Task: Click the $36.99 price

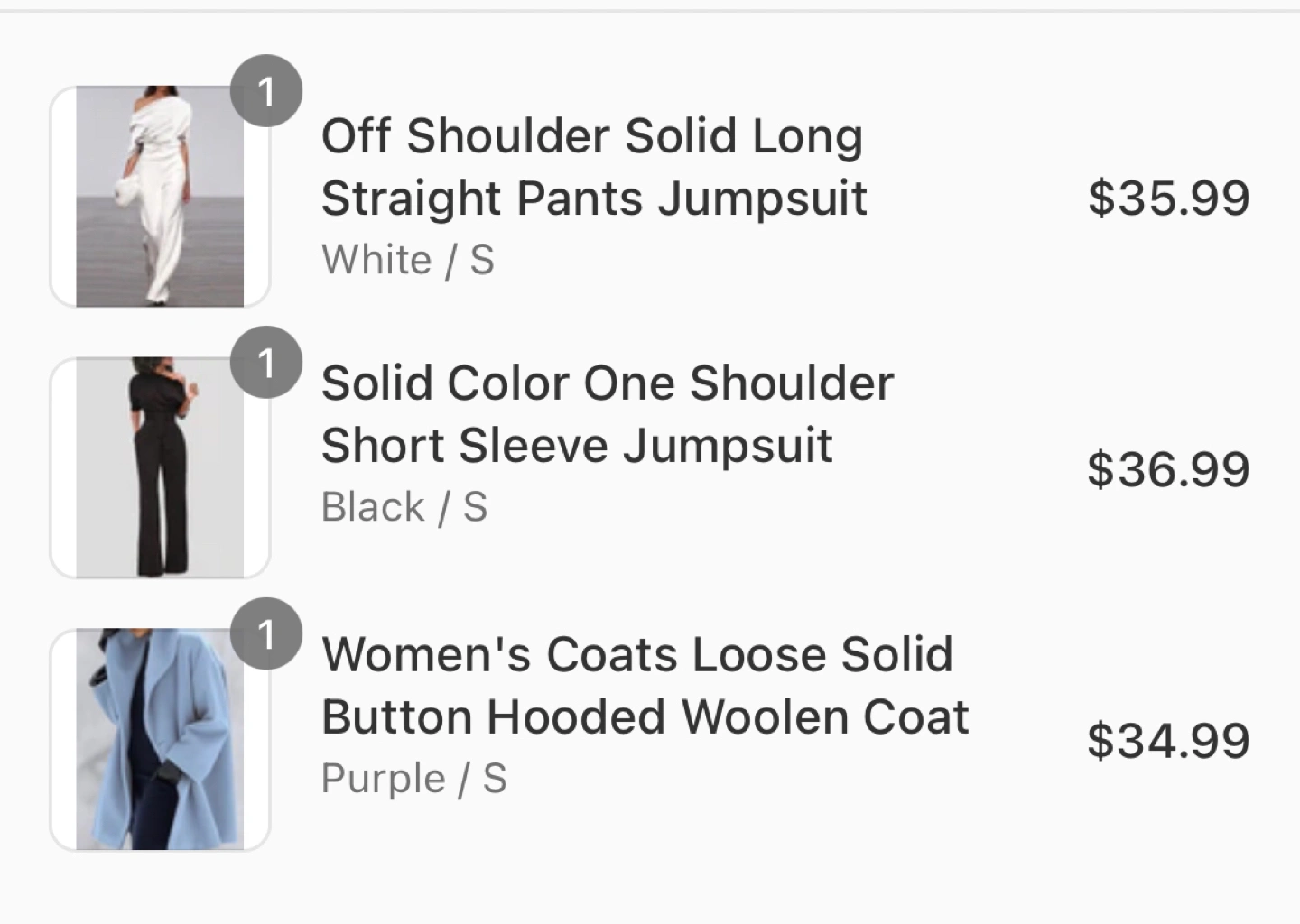Action: [1168, 469]
